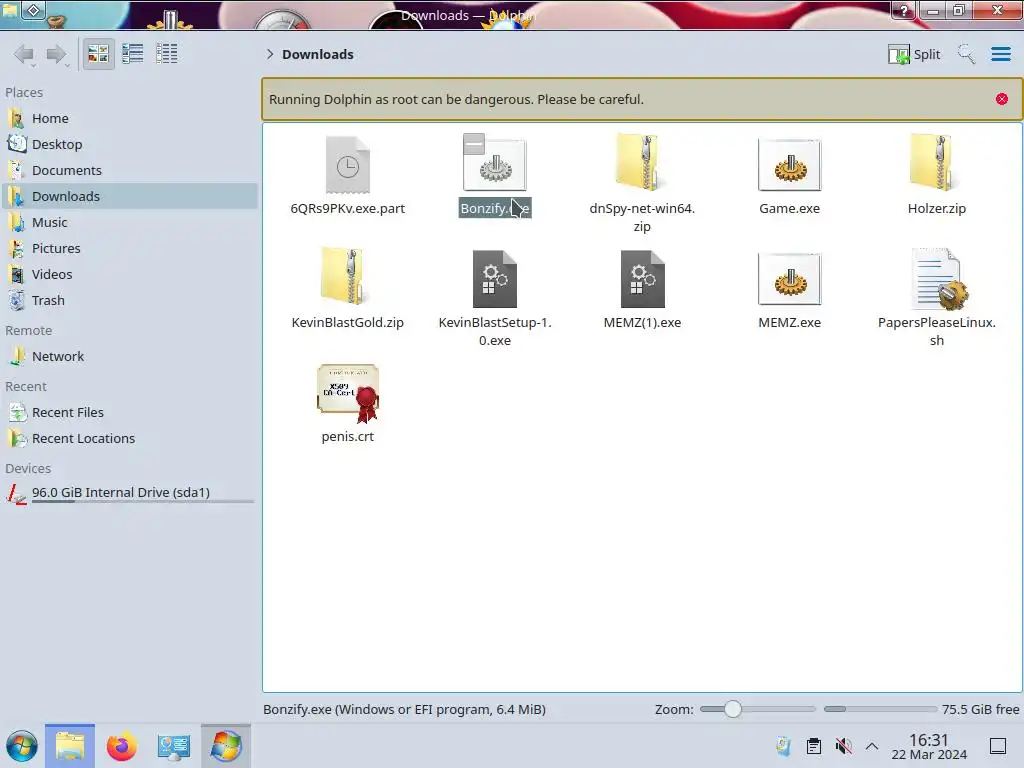Launch Firefox from the taskbar
The width and height of the screenshot is (1024, 768).
121,746
